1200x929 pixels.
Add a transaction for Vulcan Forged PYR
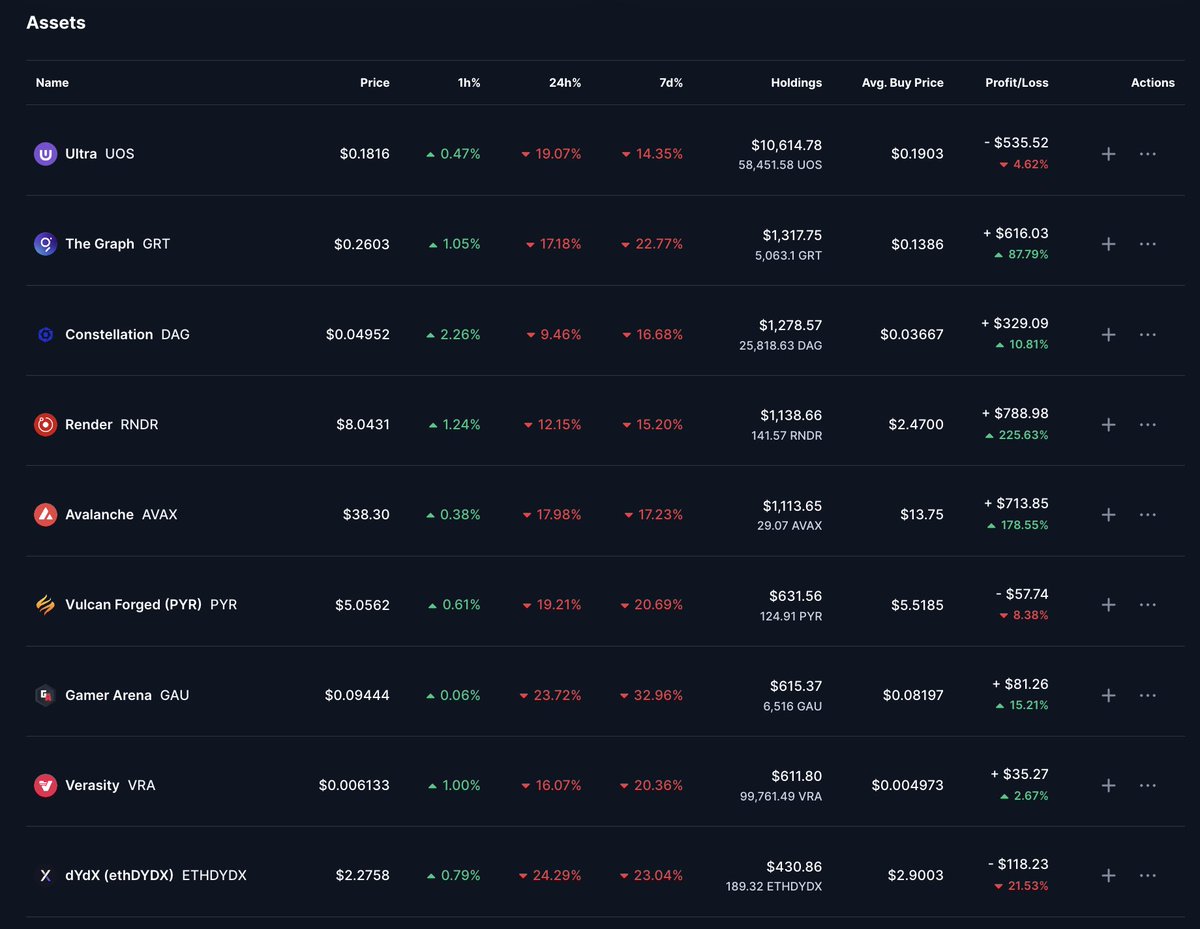tap(1108, 604)
